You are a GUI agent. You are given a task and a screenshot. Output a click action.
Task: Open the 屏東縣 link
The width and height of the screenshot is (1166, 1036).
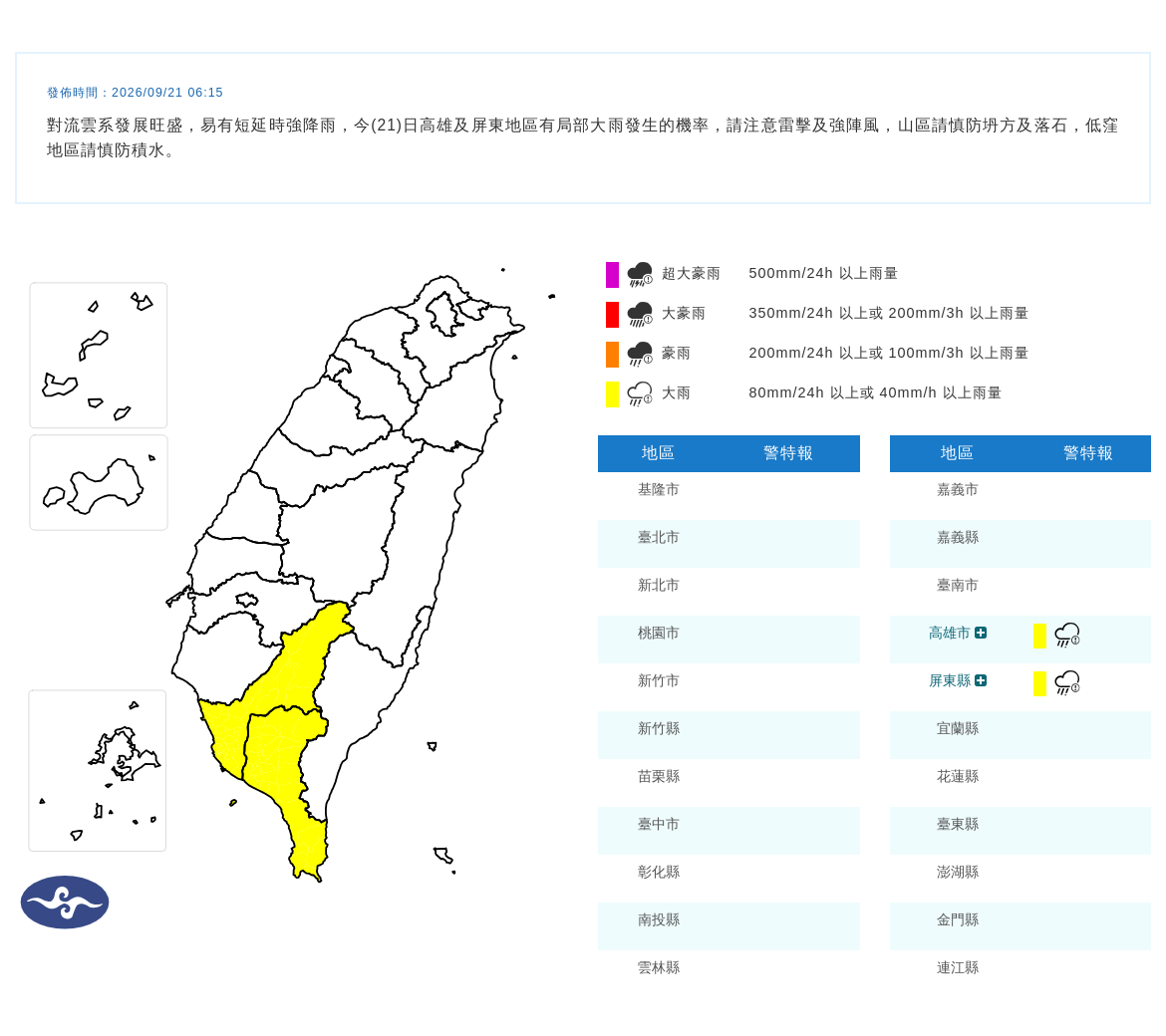tap(950, 680)
